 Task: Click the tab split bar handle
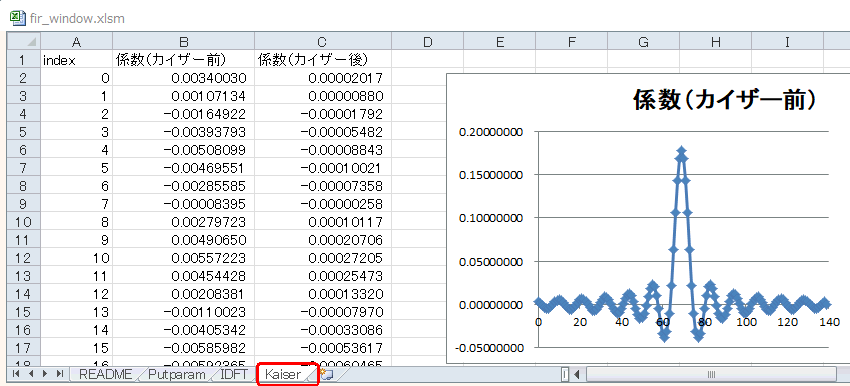click(565, 374)
